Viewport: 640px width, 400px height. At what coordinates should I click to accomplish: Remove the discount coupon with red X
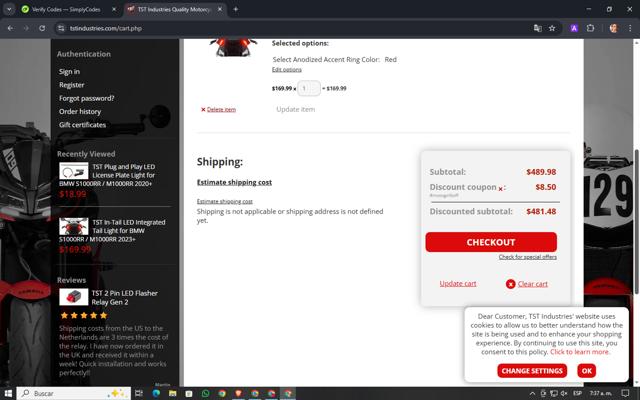click(x=500, y=189)
